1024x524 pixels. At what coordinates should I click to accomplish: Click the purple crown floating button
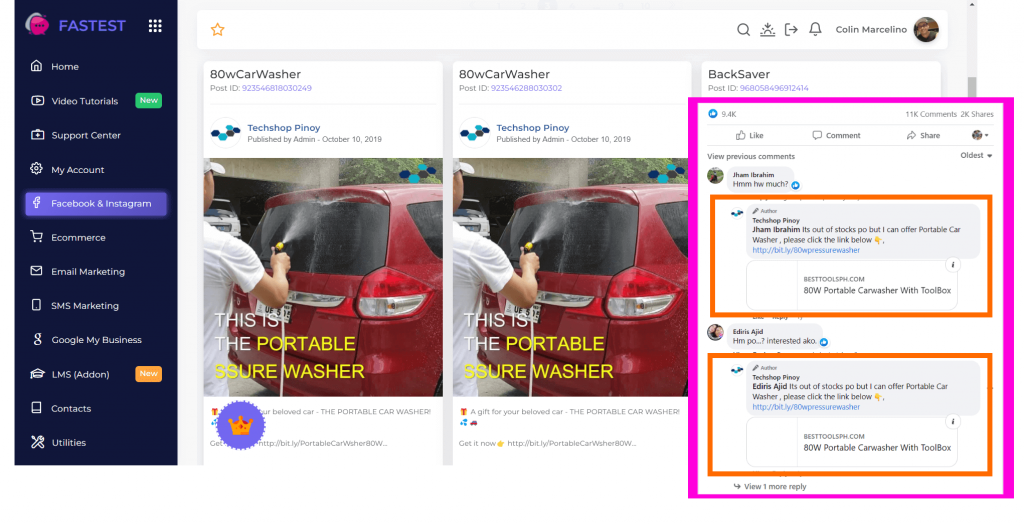pyautogui.click(x=240, y=425)
